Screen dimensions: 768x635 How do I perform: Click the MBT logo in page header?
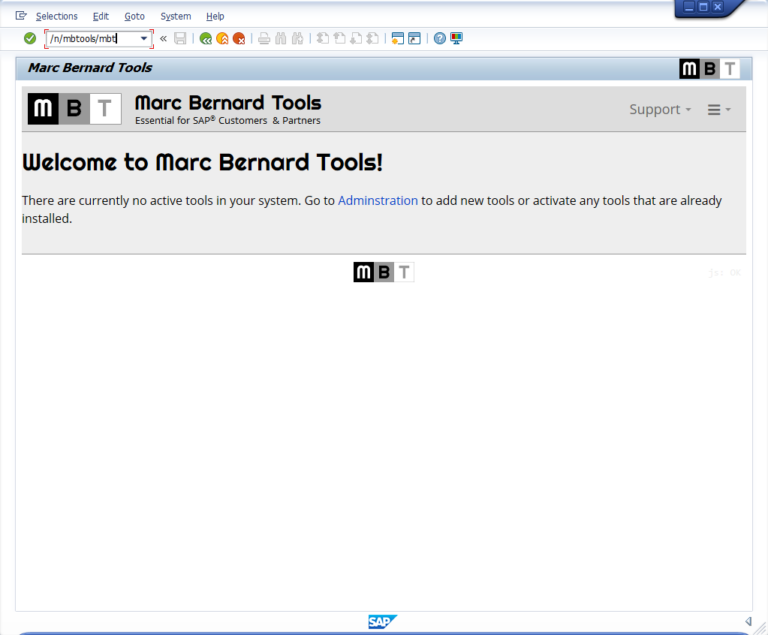tap(74, 109)
